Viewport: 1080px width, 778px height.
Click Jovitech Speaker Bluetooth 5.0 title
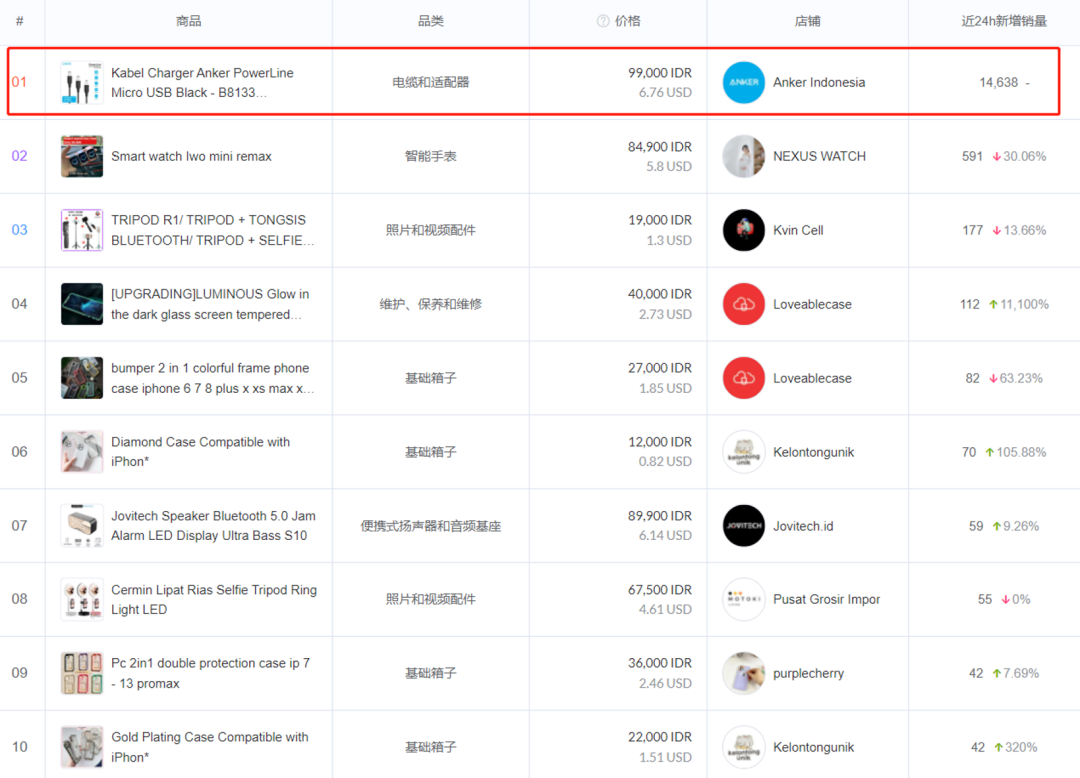point(214,525)
